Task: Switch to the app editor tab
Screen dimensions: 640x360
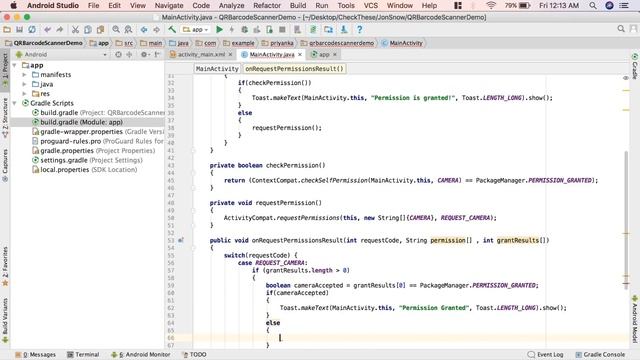Action: coord(324,54)
